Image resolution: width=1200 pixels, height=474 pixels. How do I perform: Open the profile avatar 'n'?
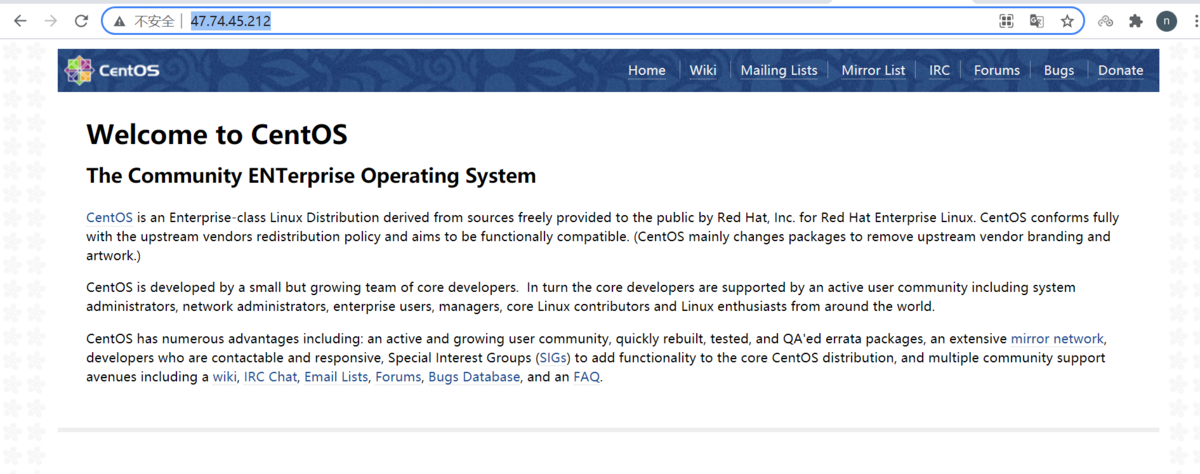tap(1166, 21)
